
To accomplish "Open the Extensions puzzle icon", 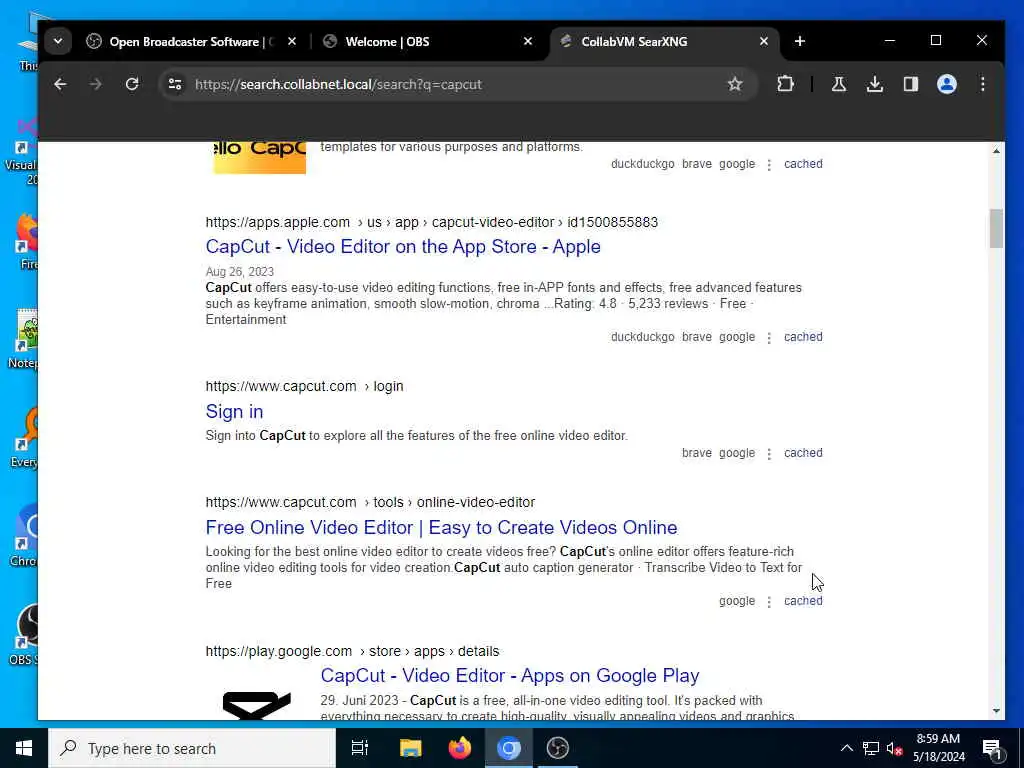I will pyautogui.click(x=786, y=84).
